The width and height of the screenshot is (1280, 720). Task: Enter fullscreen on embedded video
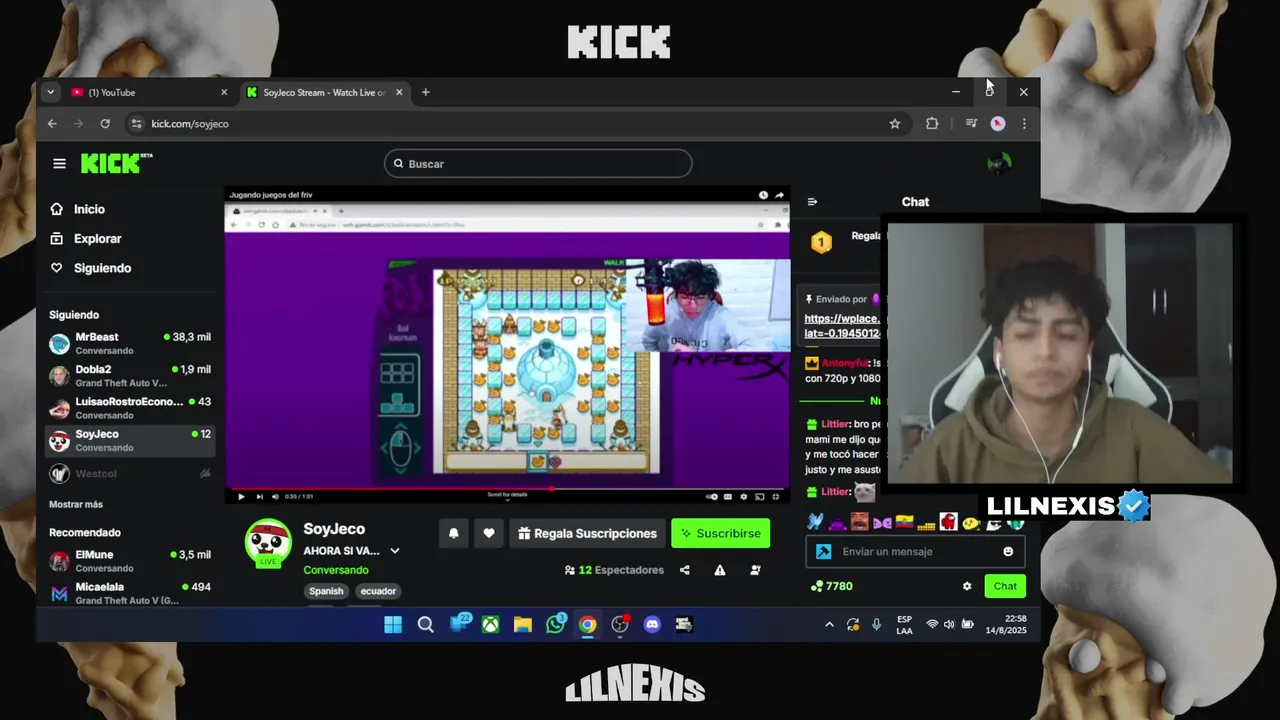776,496
